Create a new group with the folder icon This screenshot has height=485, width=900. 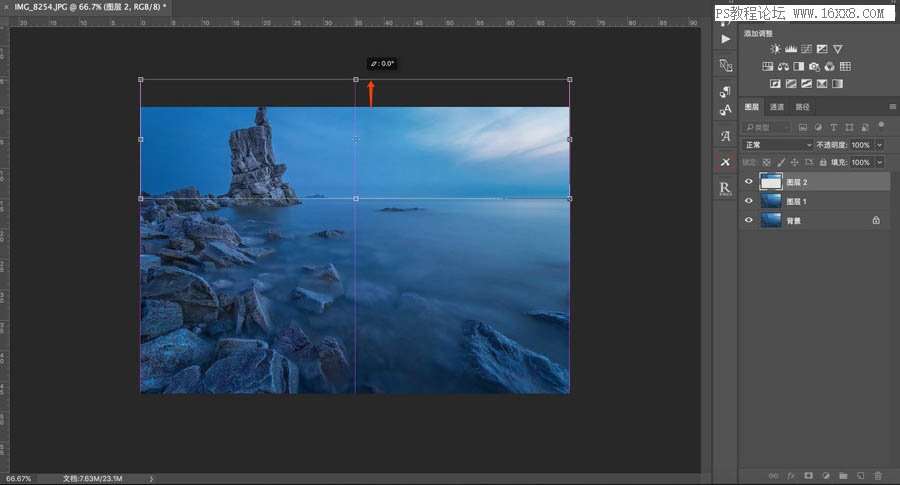[843, 475]
